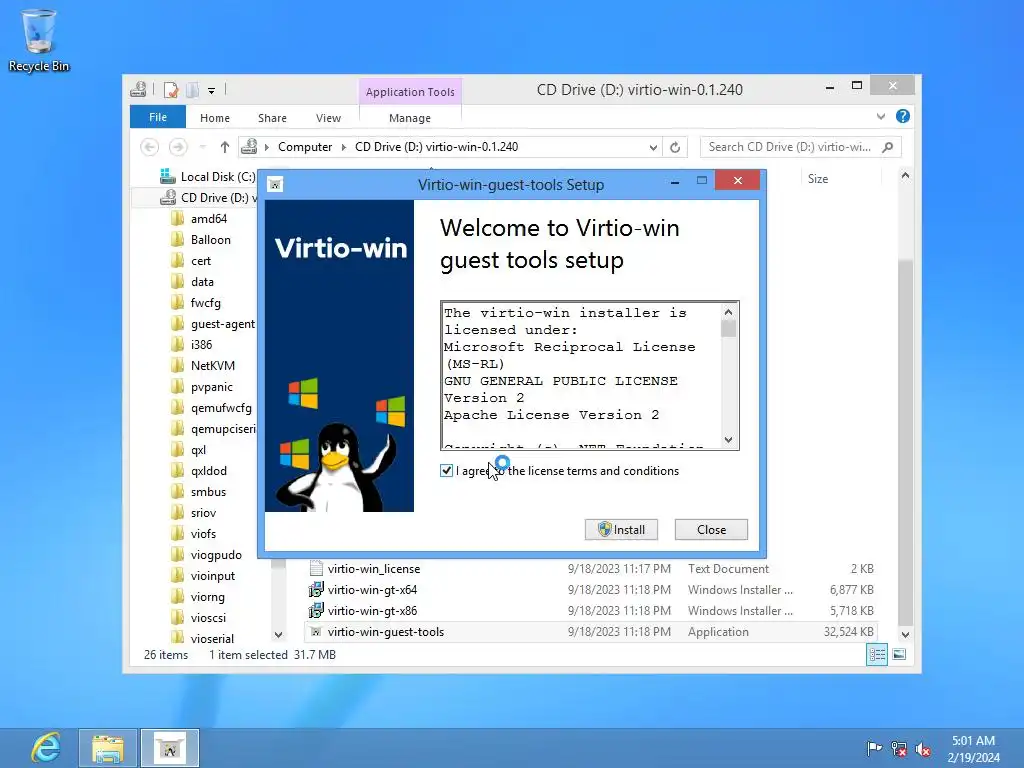
Task: Click the Explorer window system icon
Action: pos(138,89)
